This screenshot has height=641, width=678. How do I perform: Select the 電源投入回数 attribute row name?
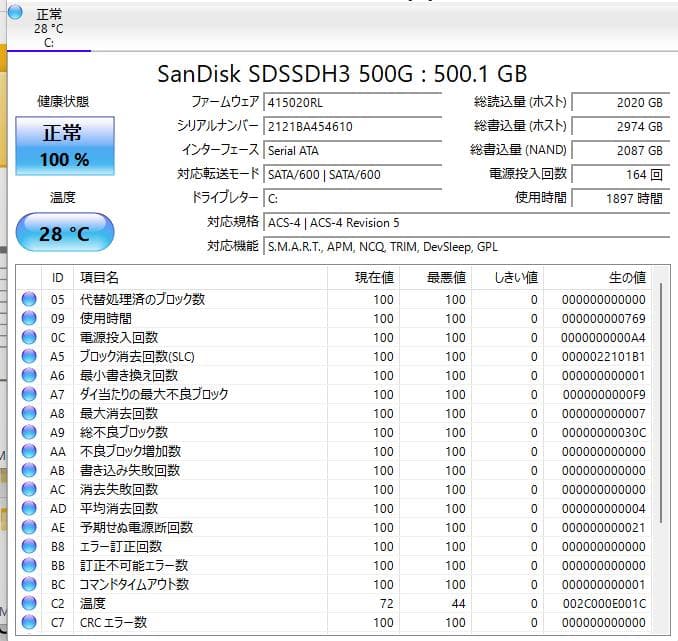119,337
